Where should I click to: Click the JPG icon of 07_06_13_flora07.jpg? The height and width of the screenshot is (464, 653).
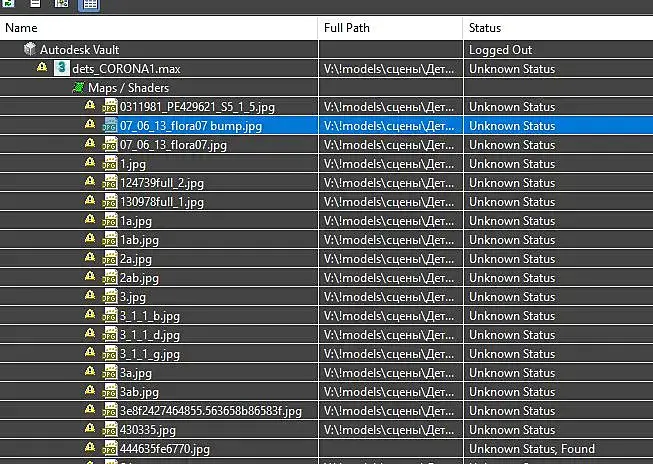110,145
